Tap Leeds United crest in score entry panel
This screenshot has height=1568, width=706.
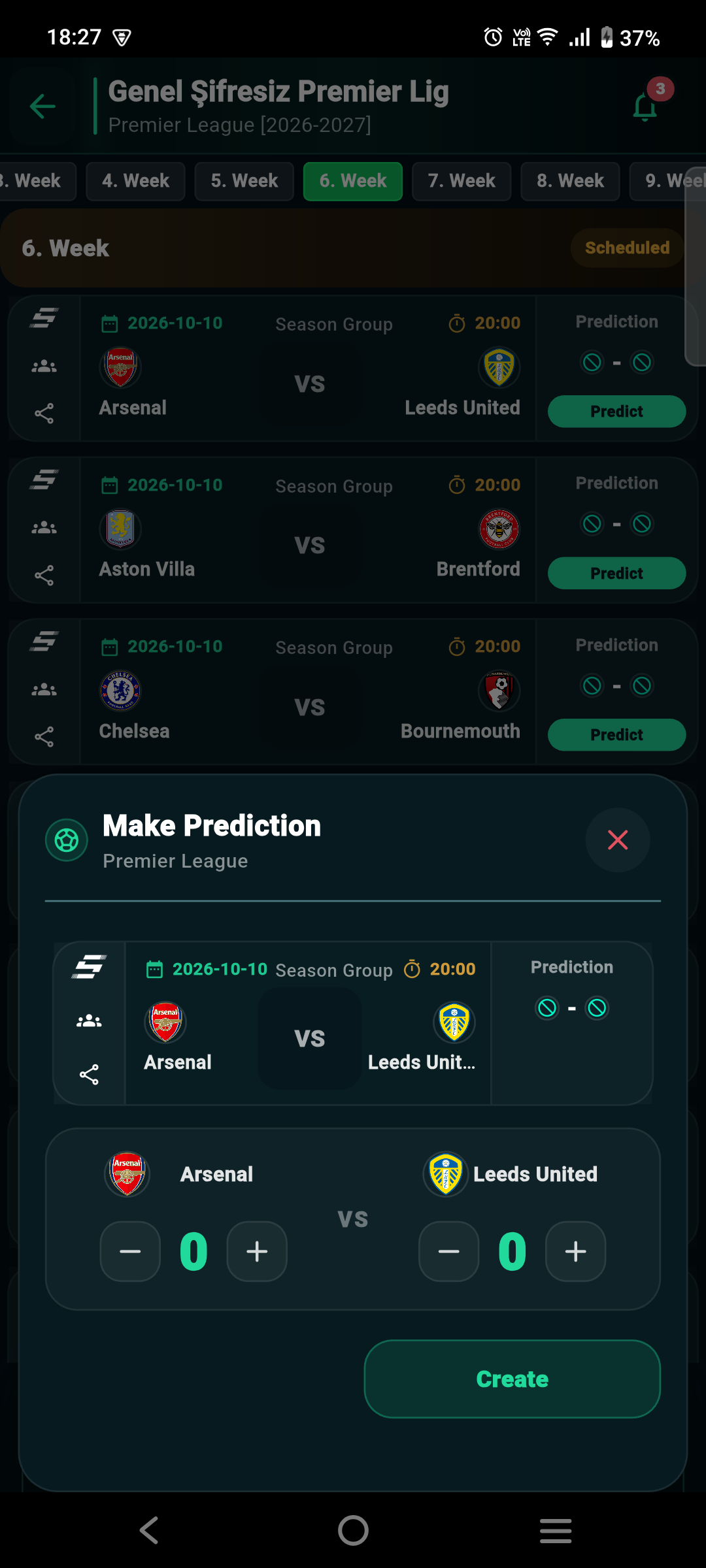(x=446, y=1174)
